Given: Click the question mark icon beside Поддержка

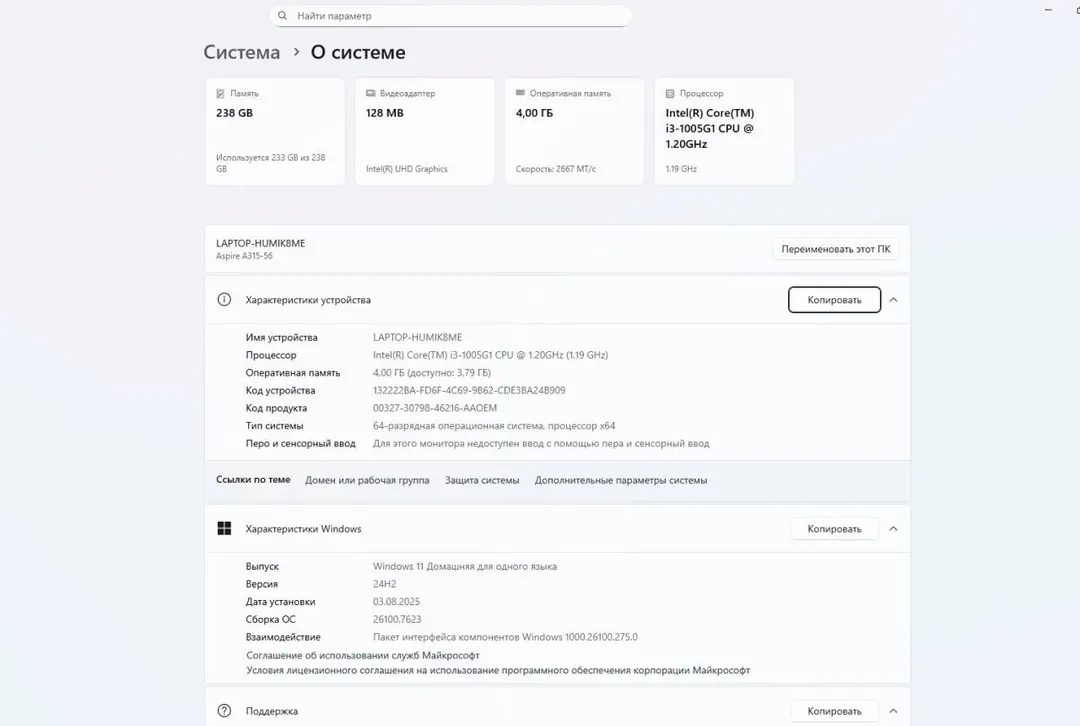Looking at the screenshot, I should 224,711.
